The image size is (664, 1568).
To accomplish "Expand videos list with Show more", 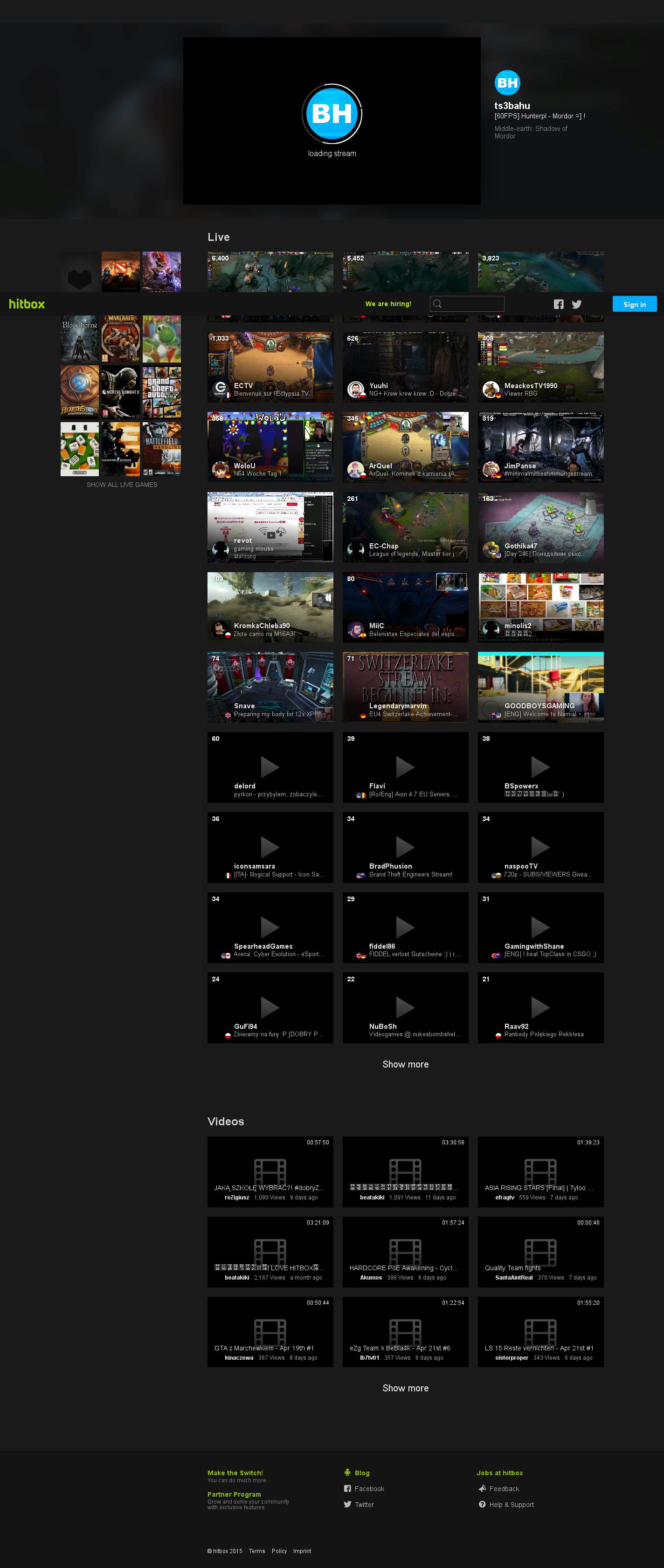I will click(x=405, y=1388).
